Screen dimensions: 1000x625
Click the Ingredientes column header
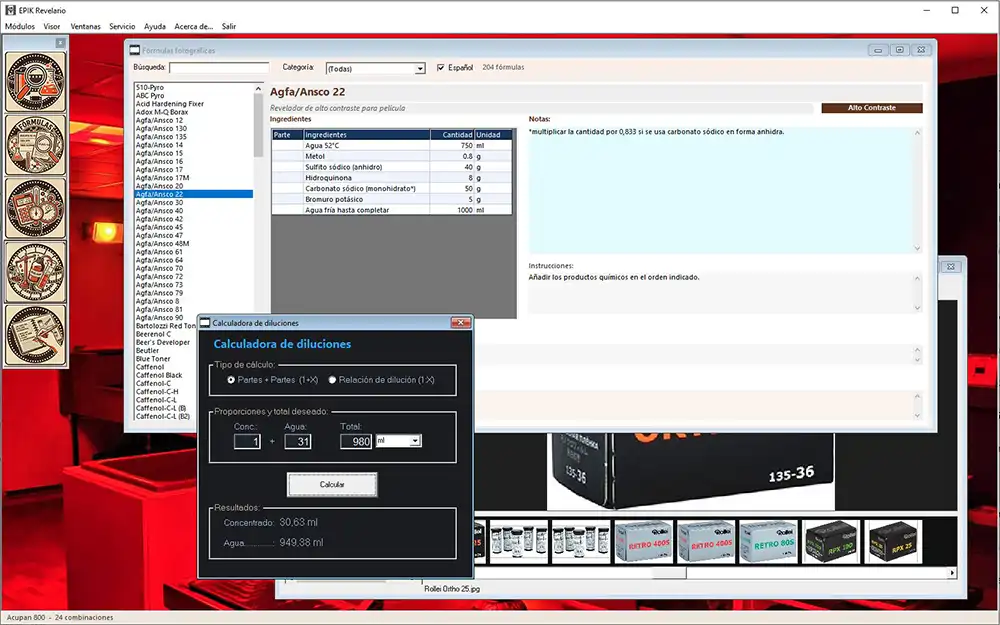coord(366,135)
